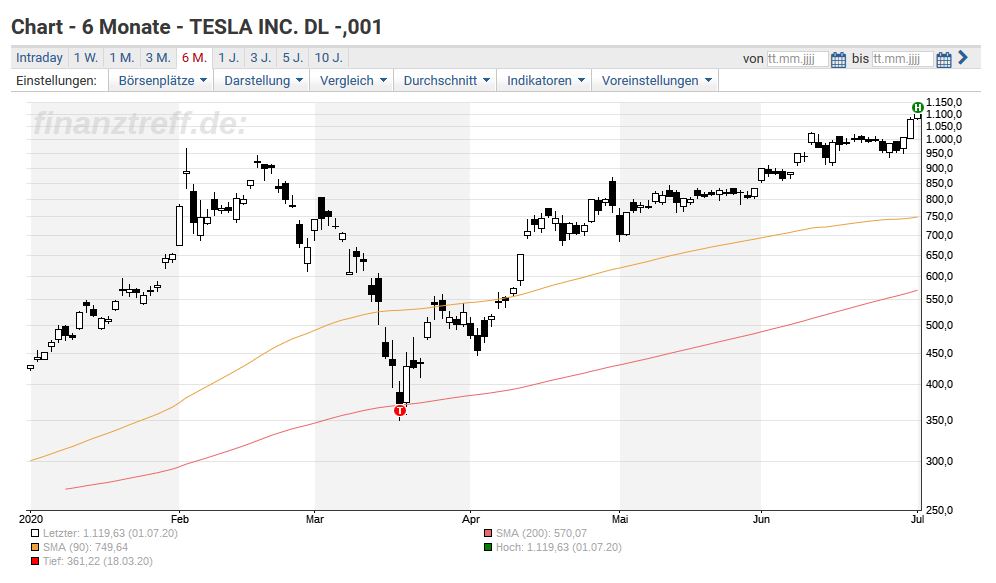Expand the Voreinstellungen dropdown
This screenshot has width=996, height=583.
point(656,81)
